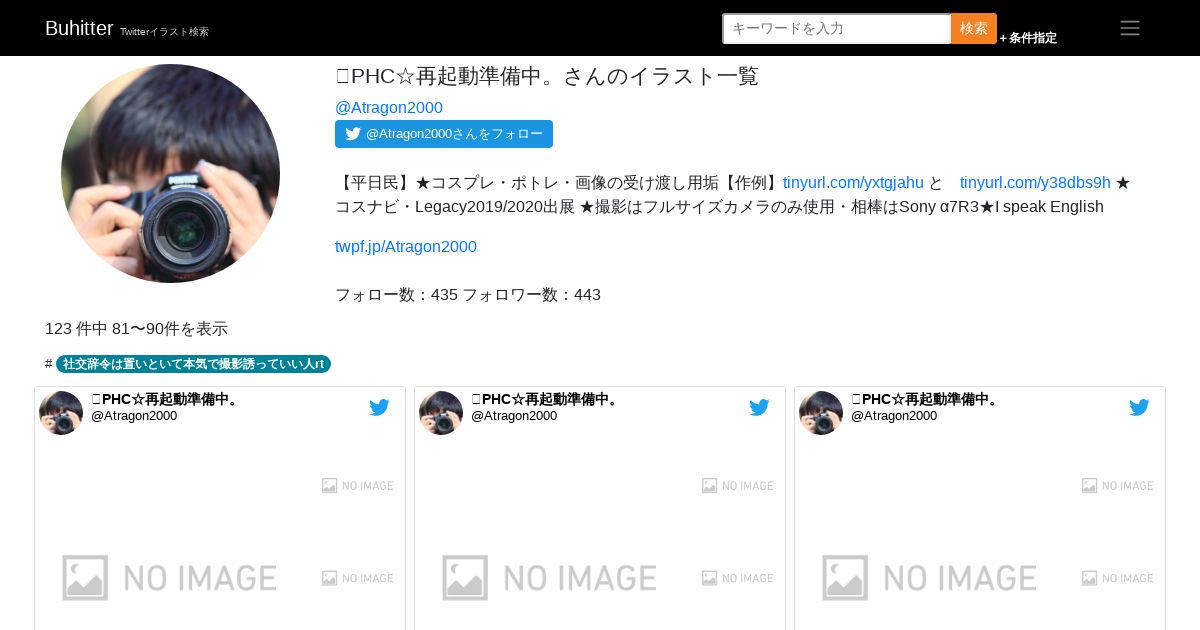
Task: Click the small avatar on the third card
Action: click(x=821, y=413)
